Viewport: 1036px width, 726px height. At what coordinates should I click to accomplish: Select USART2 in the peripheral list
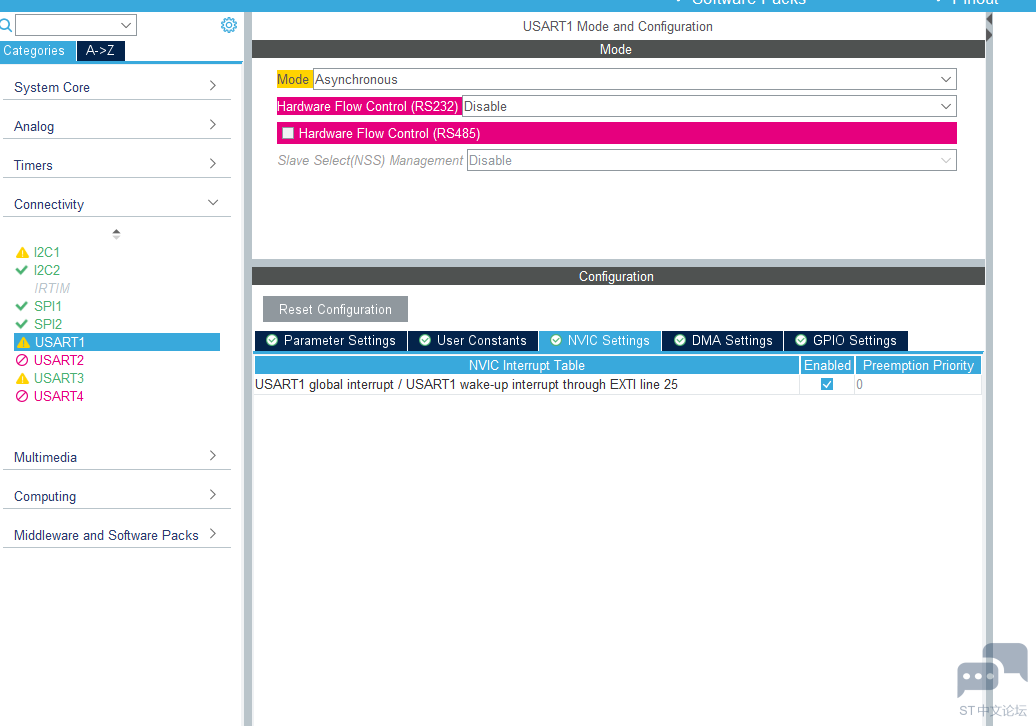(x=59, y=360)
